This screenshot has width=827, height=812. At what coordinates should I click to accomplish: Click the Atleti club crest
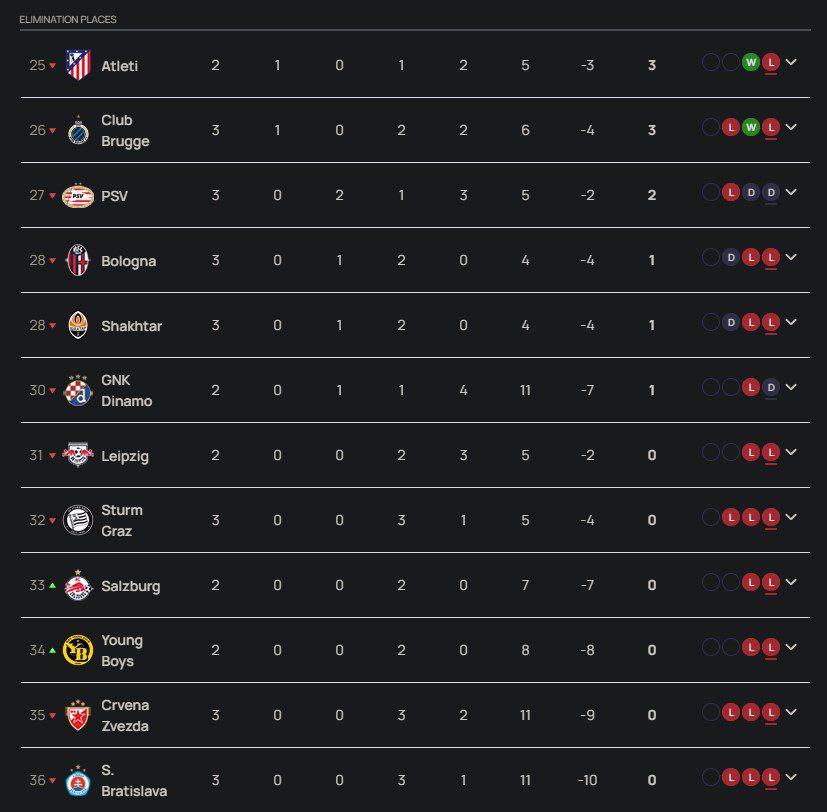click(77, 65)
